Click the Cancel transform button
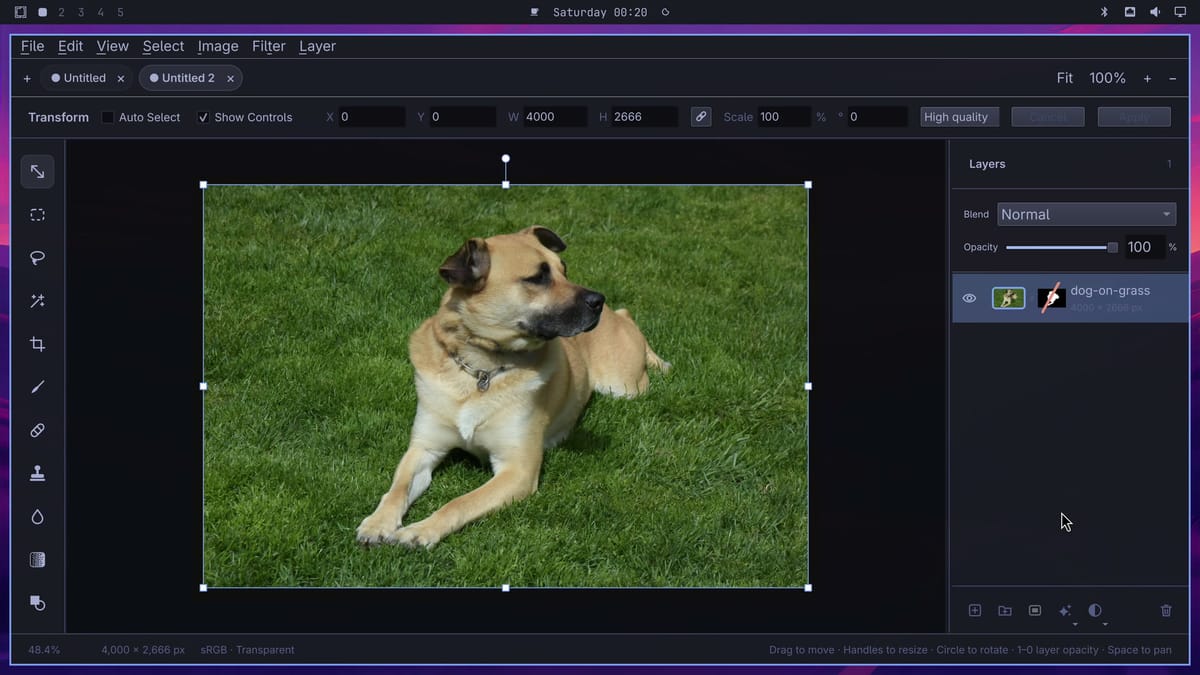Screen dimensions: 1200x675 [x=1048, y=117]
